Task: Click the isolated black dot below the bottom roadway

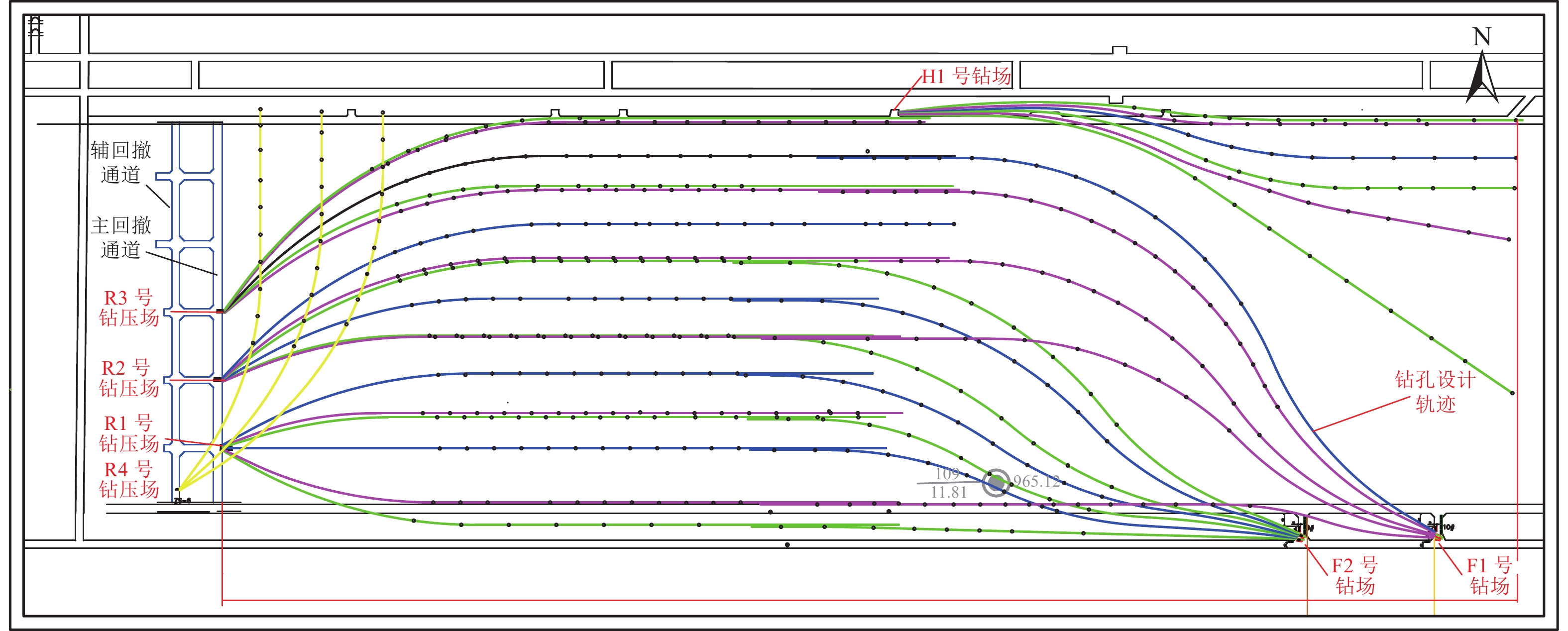Action: coord(787,544)
